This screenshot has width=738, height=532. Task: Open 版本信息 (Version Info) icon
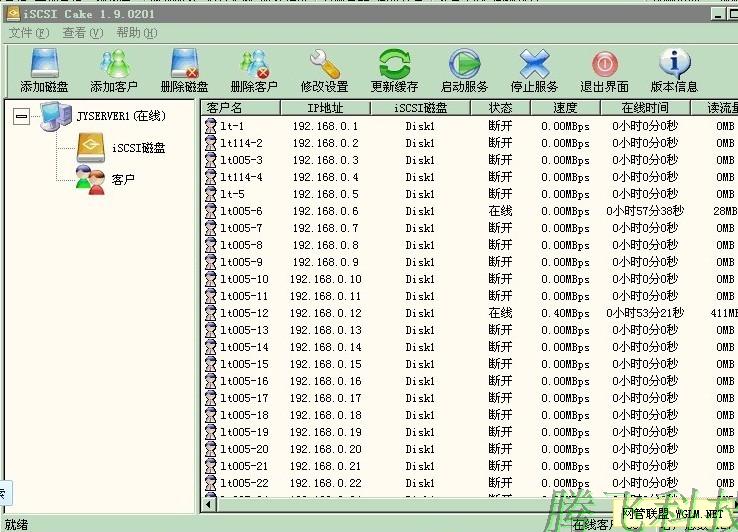[x=674, y=63]
